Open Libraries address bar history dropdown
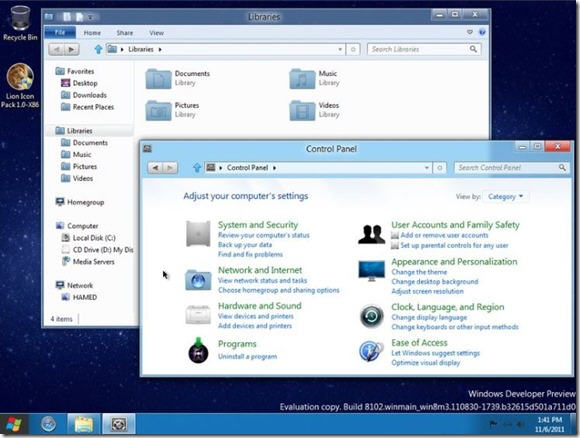 tap(340, 49)
